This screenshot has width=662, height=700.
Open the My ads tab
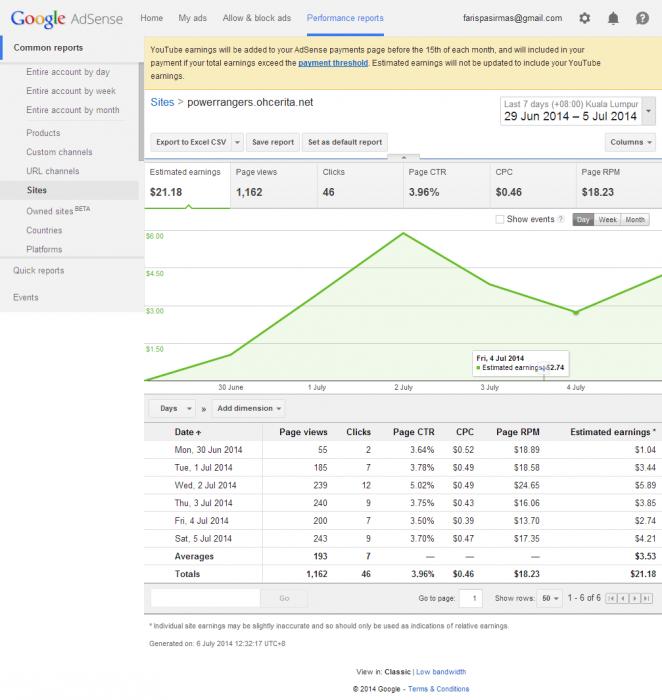(192, 18)
